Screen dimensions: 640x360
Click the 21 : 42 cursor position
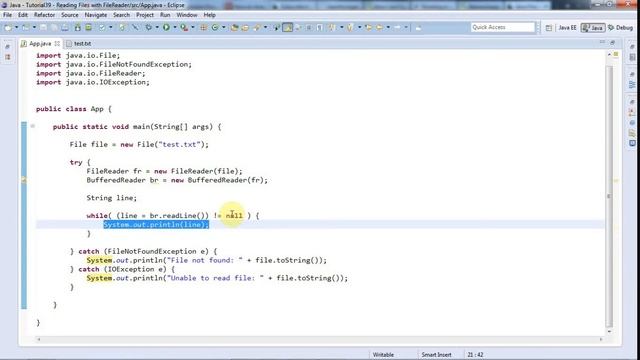(x=475, y=355)
